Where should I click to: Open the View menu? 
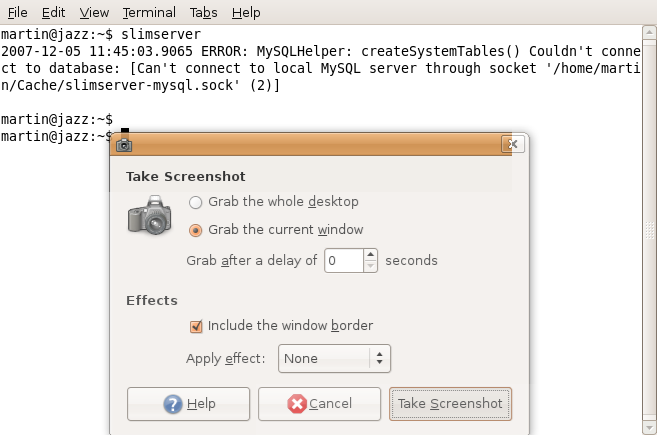(94, 13)
